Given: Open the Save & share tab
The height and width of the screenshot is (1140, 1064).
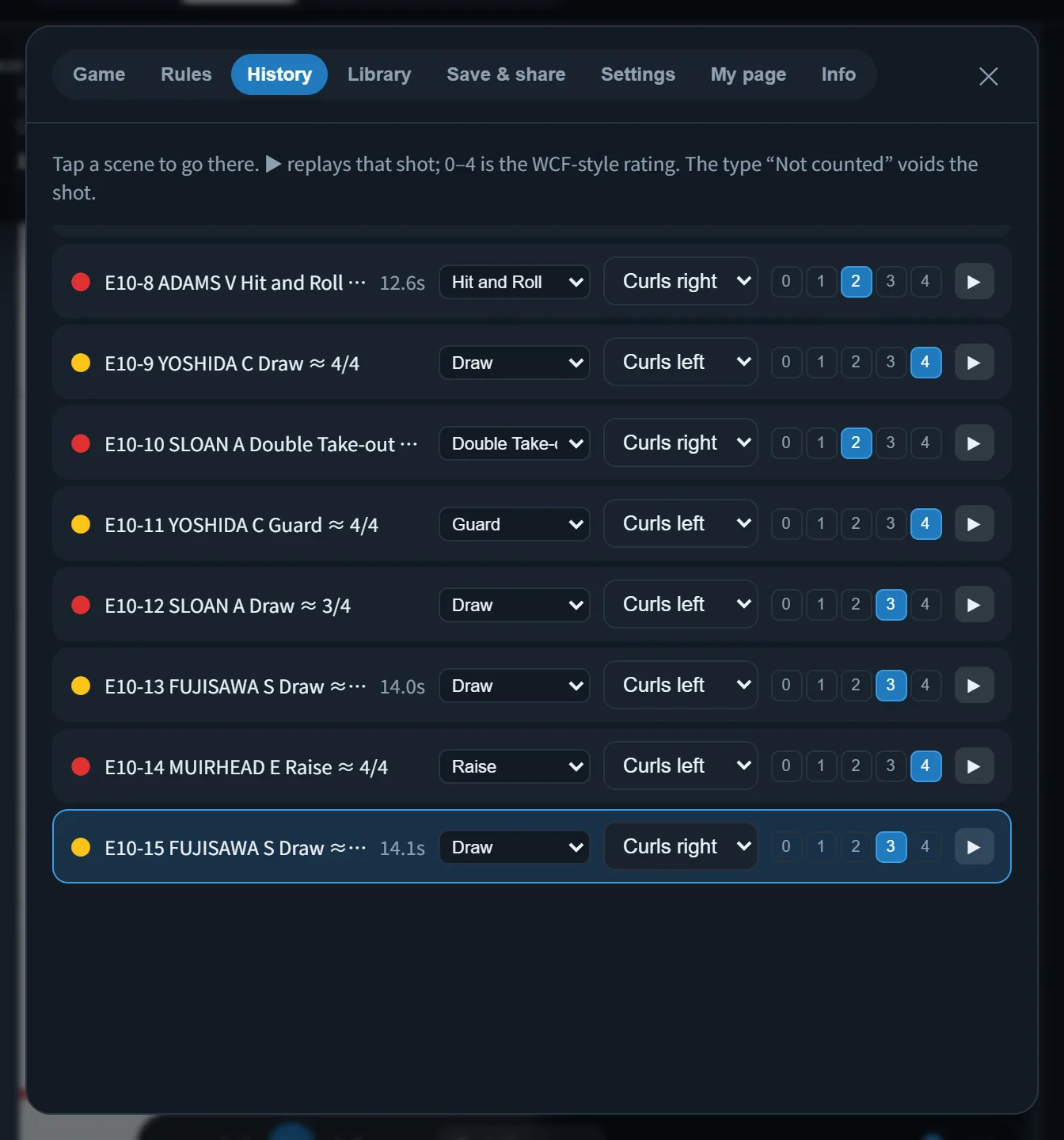Looking at the screenshot, I should point(506,74).
